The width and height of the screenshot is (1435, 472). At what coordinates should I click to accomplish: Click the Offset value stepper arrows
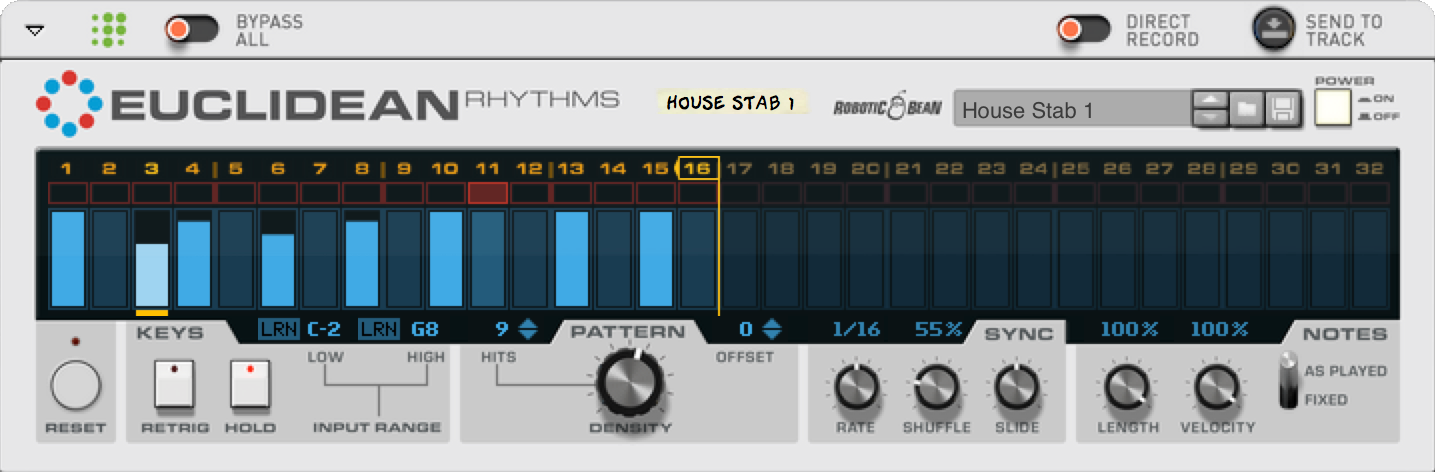click(771, 329)
